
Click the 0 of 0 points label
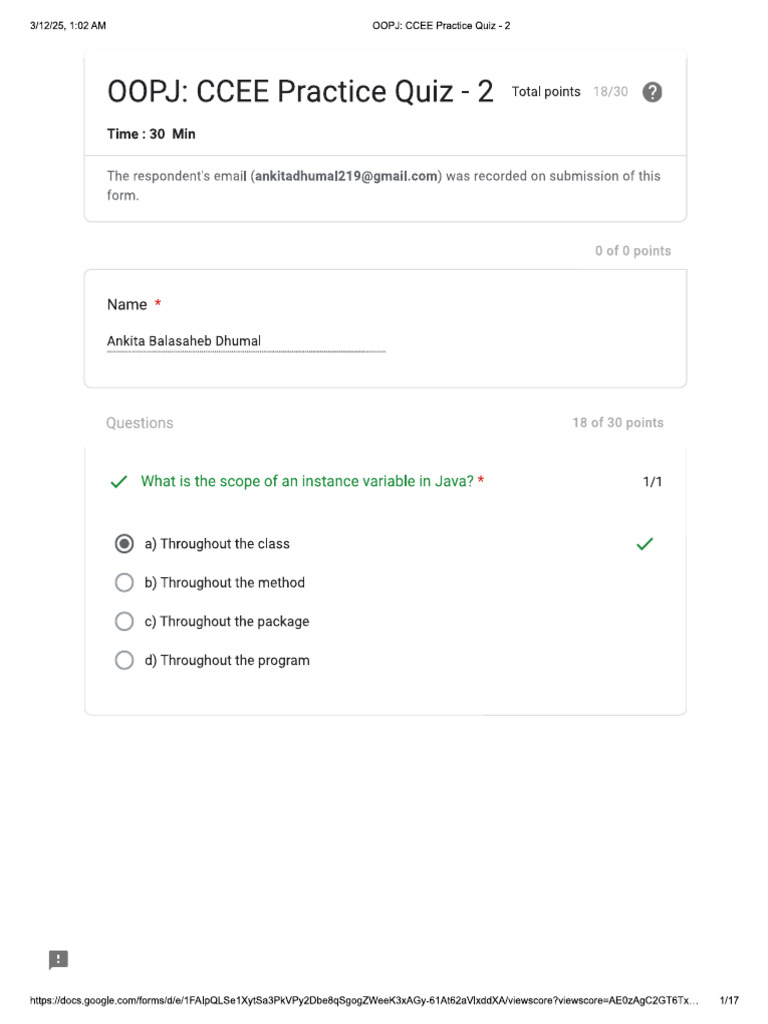coord(633,251)
